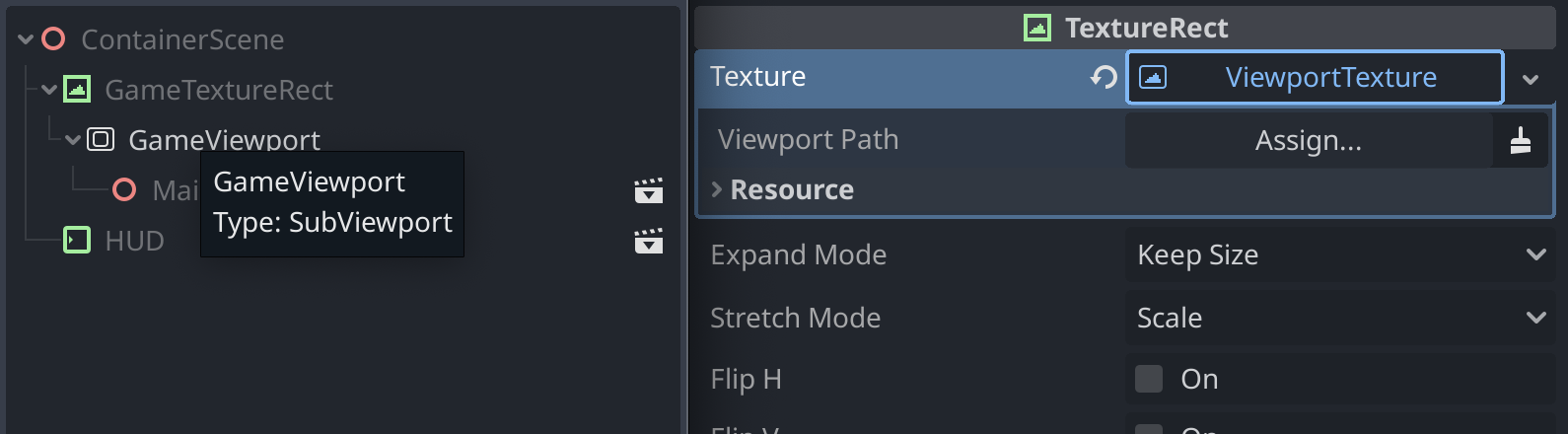Enable the Flip H checkbox
This screenshot has width=1568, height=434.
1149,379
